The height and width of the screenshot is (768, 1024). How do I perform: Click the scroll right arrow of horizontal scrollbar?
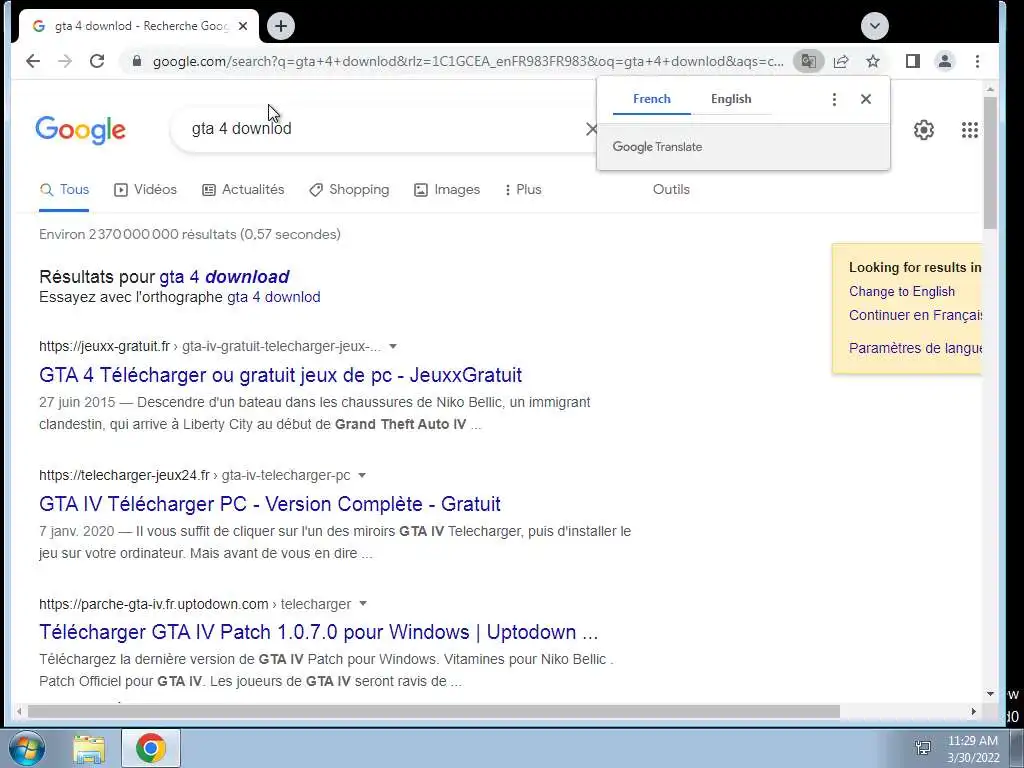(974, 711)
